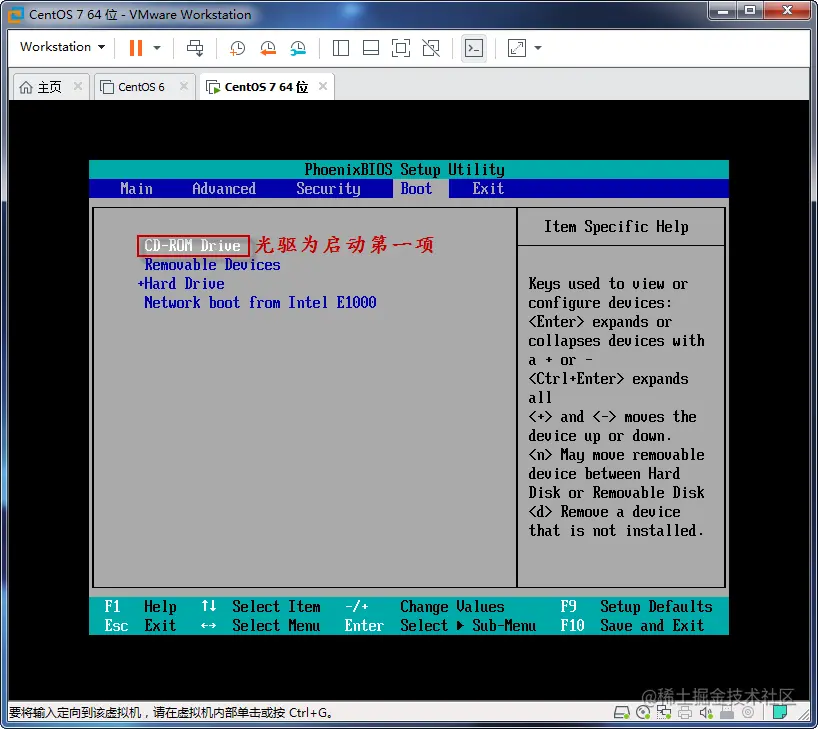818x729 pixels.
Task: Click Enter full screen mode icon
Action: [x=401, y=48]
